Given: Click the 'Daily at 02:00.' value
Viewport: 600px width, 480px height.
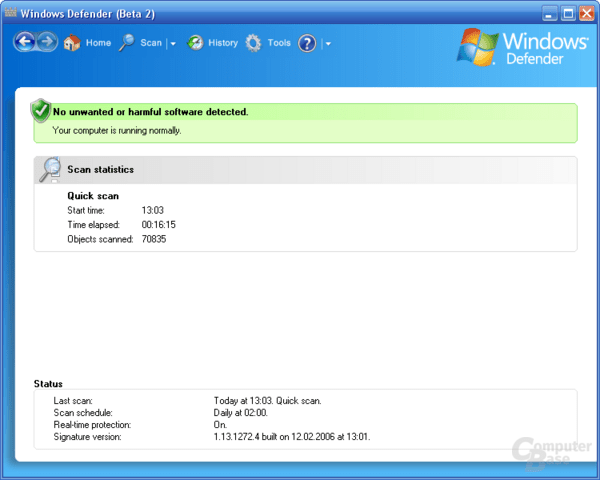Looking at the screenshot, I should [x=241, y=413].
